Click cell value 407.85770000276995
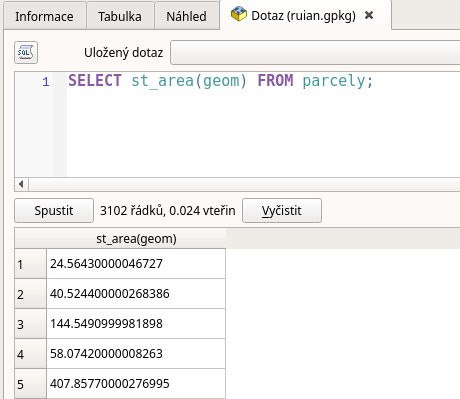Screen dimensions: 460x399 136,384
